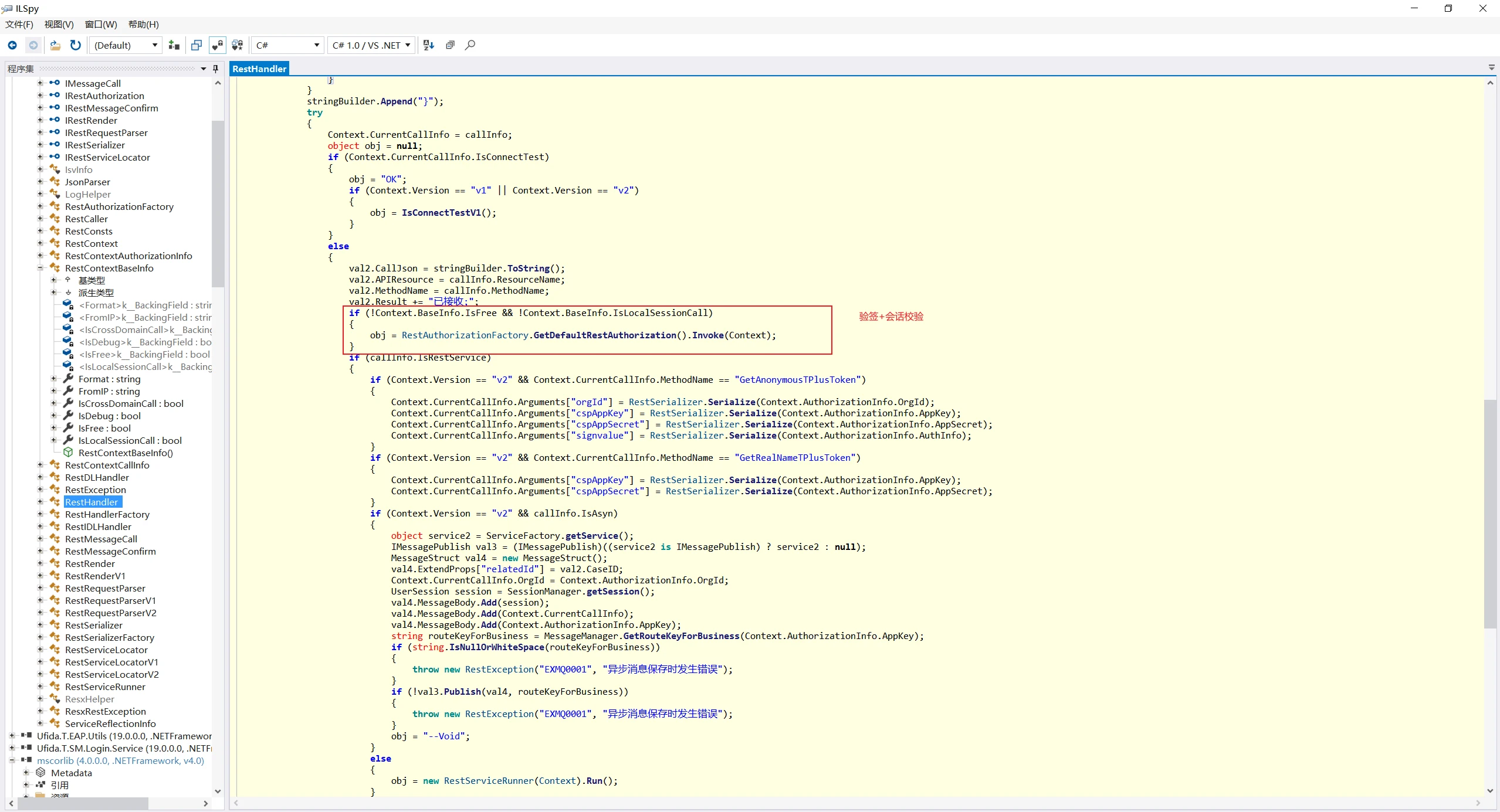Click the IRestRender interface icon
1500x812 pixels.
click(x=55, y=120)
